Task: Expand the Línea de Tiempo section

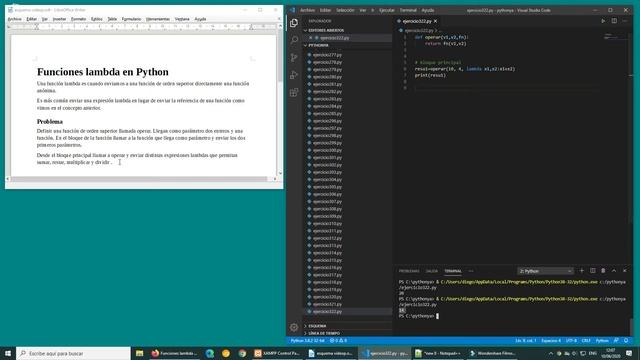Action: 322,333
